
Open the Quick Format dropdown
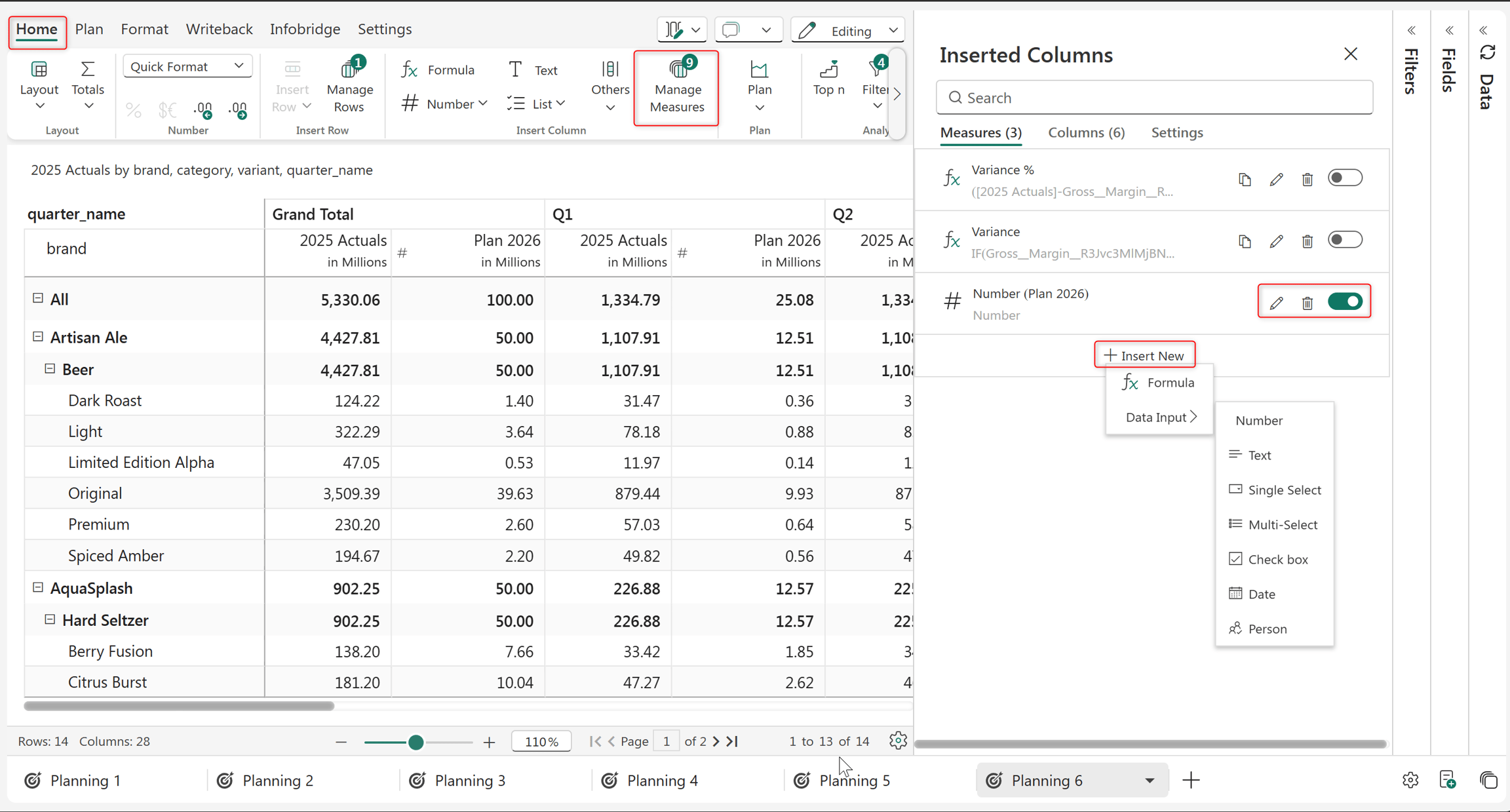(x=187, y=66)
